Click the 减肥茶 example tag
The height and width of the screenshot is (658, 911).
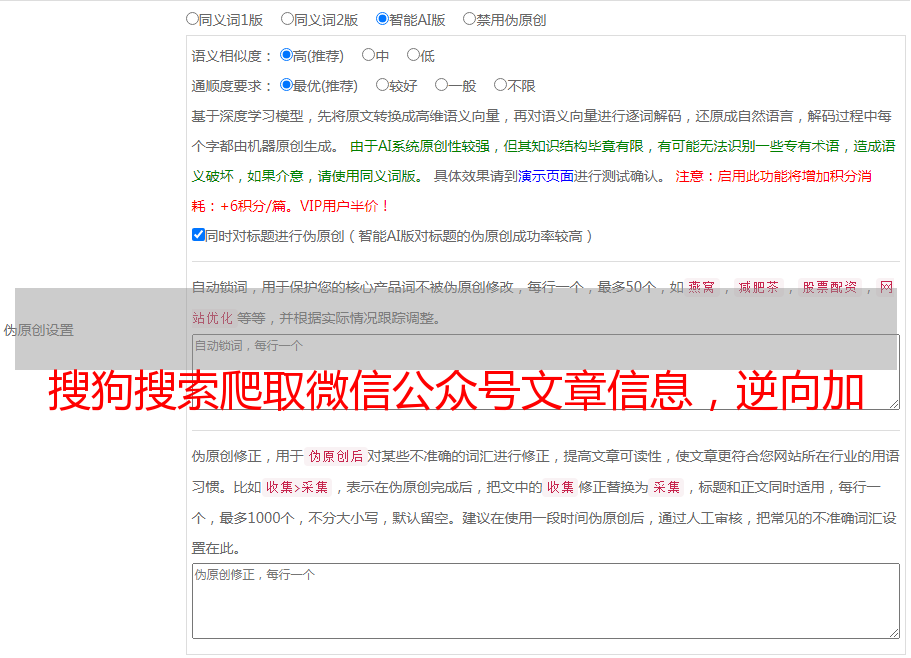tap(759, 287)
